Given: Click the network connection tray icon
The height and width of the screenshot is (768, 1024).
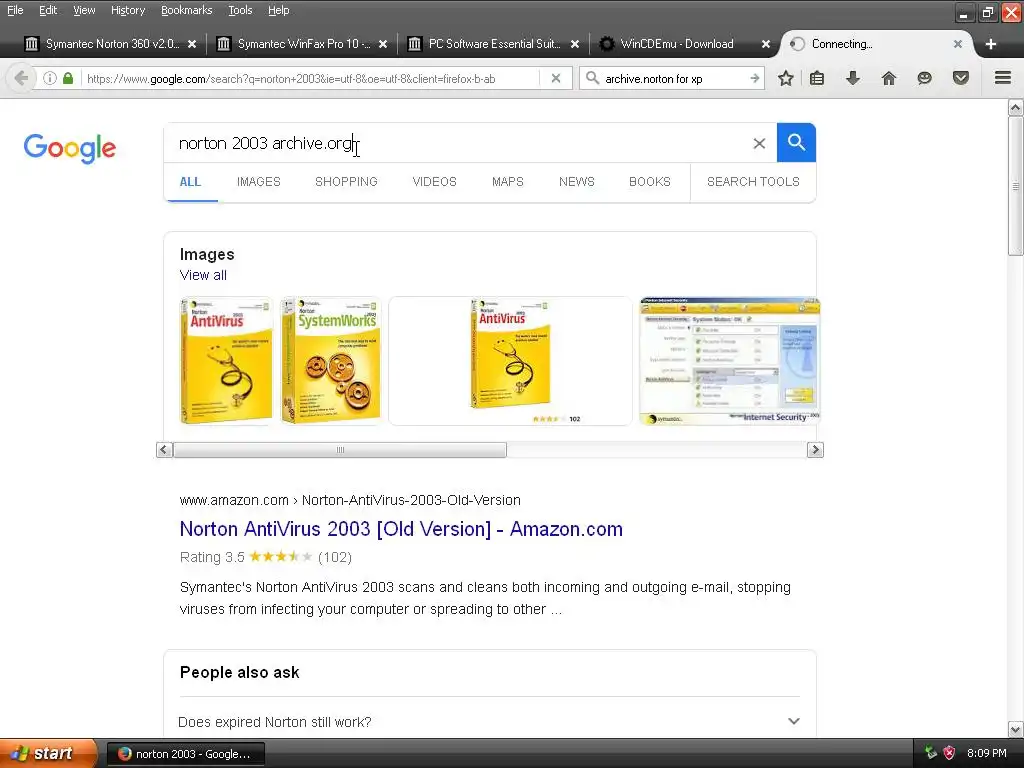Looking at the screenshot, I should [931, 753].
